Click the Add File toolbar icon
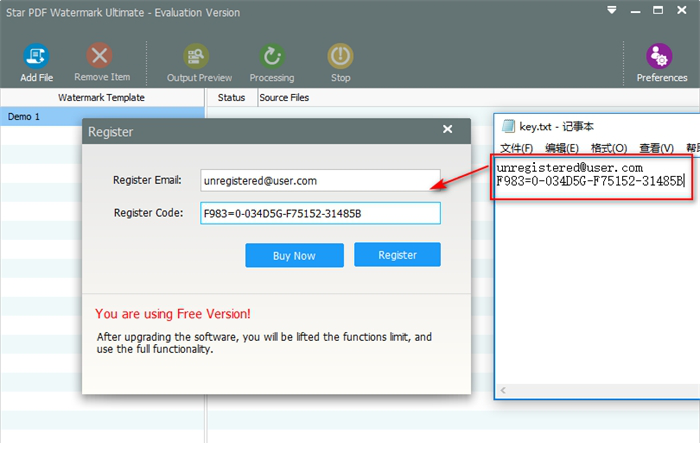700x460 pixels. point(36,56)
